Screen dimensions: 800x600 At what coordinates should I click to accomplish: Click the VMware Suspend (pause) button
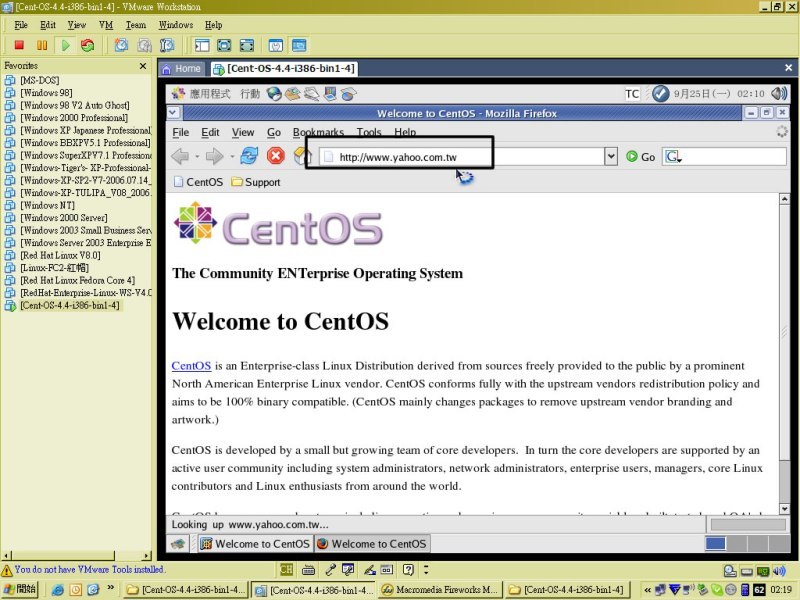click(x=42, y=45)
